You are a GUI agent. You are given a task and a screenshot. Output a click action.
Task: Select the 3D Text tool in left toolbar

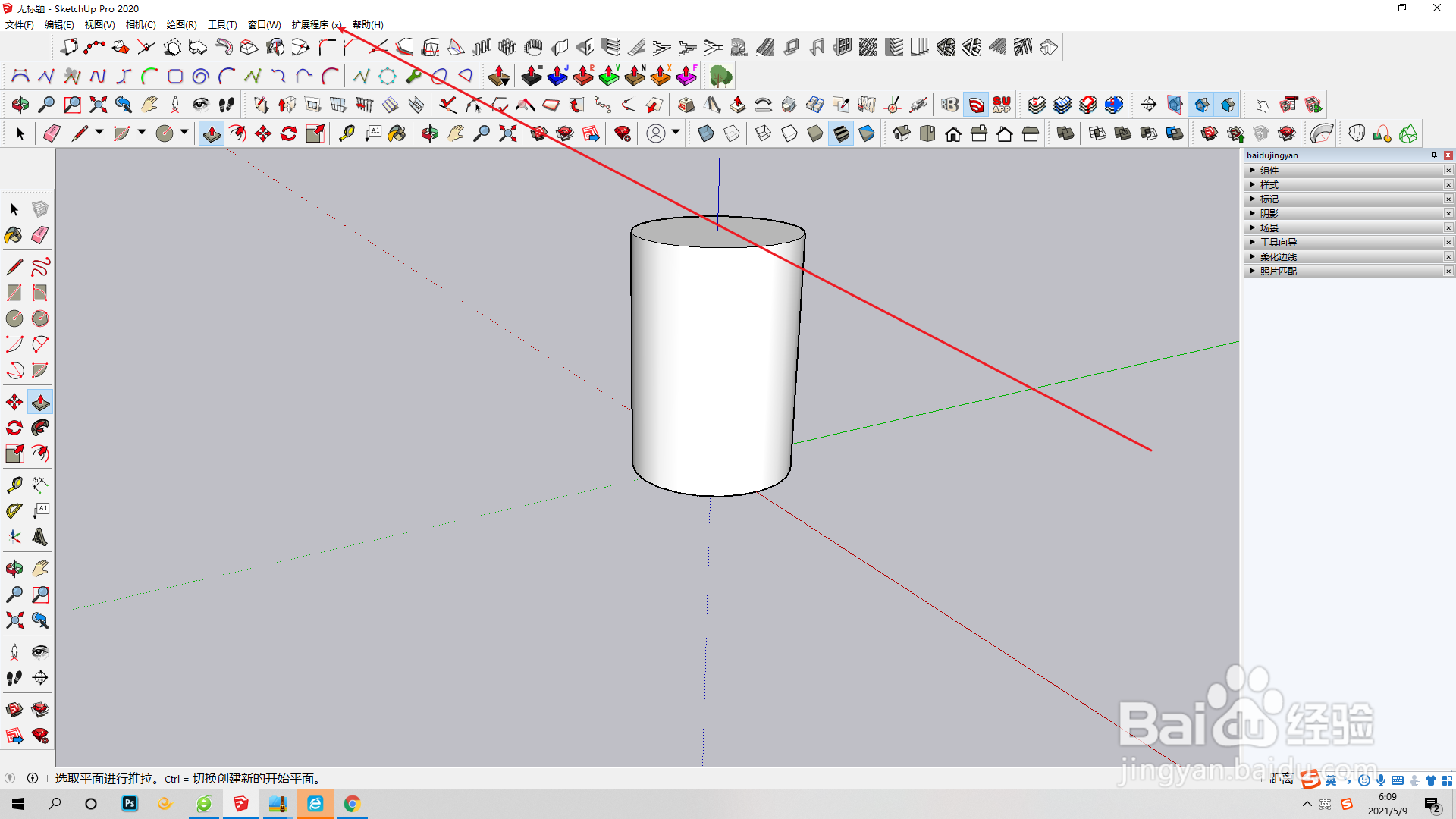40,537
